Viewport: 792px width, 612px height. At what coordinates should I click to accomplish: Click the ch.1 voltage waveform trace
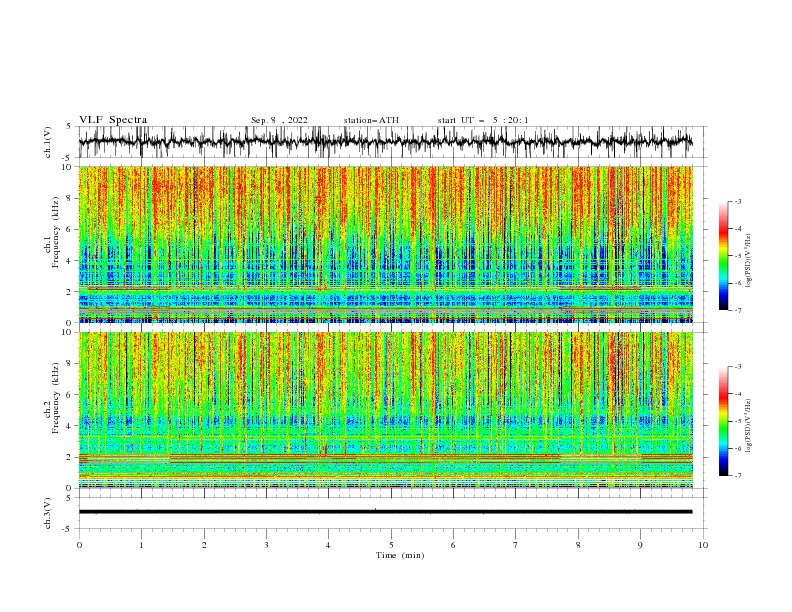385,142
